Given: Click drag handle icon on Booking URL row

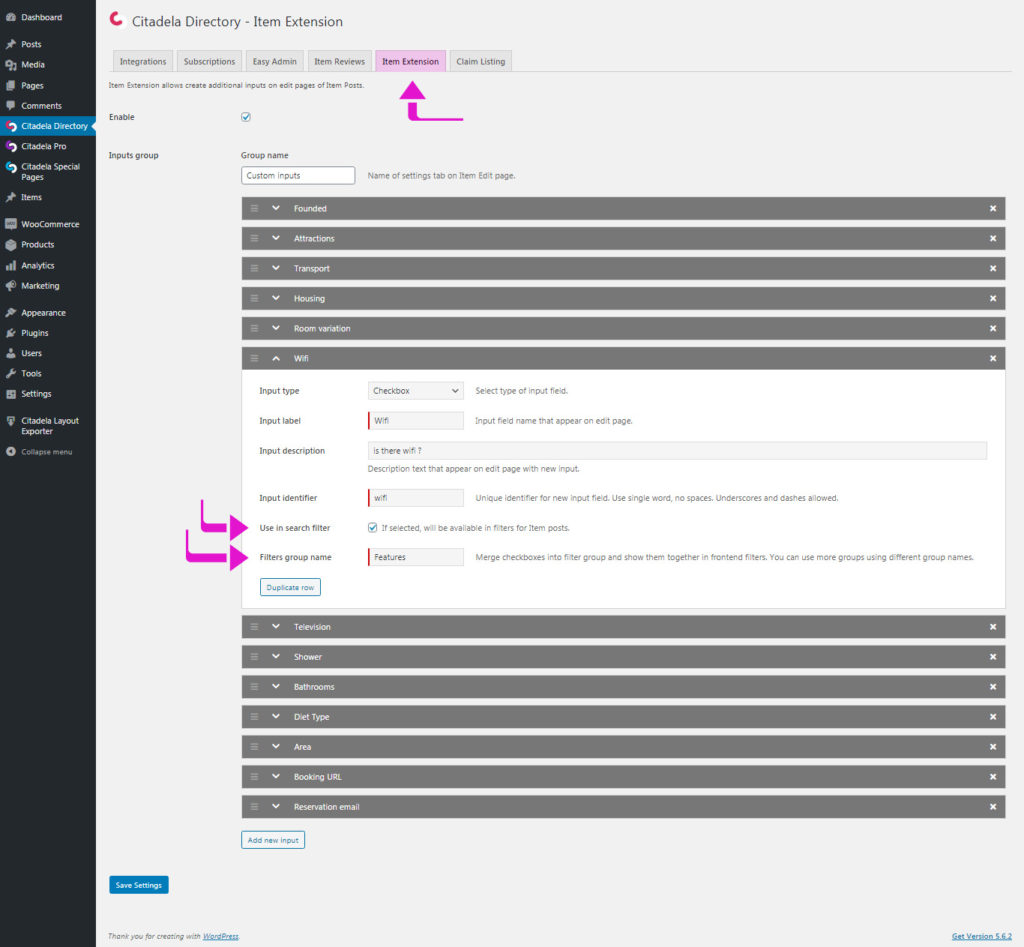Looking at the screenshot, I should (255, 777).
